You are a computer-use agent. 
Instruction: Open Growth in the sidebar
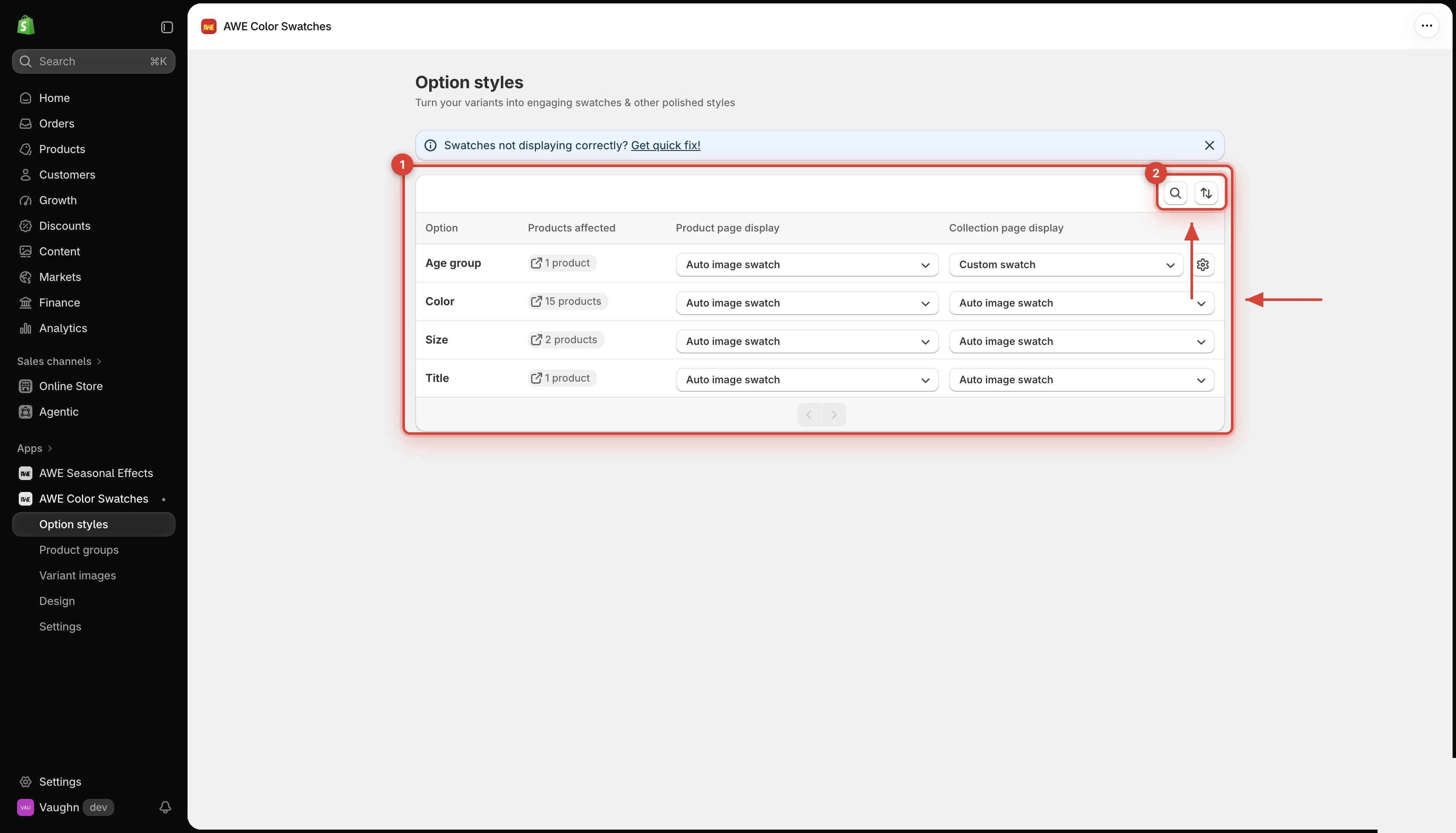(x=93, y=200)
